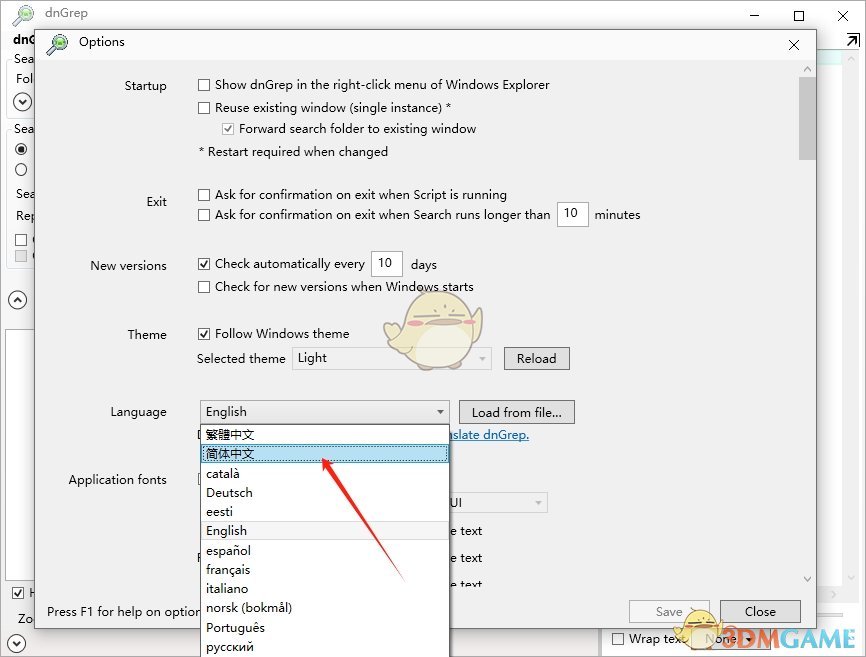Click the Load from file button
Viewport: 866px width, 657px height.
(x=516, y=411)
